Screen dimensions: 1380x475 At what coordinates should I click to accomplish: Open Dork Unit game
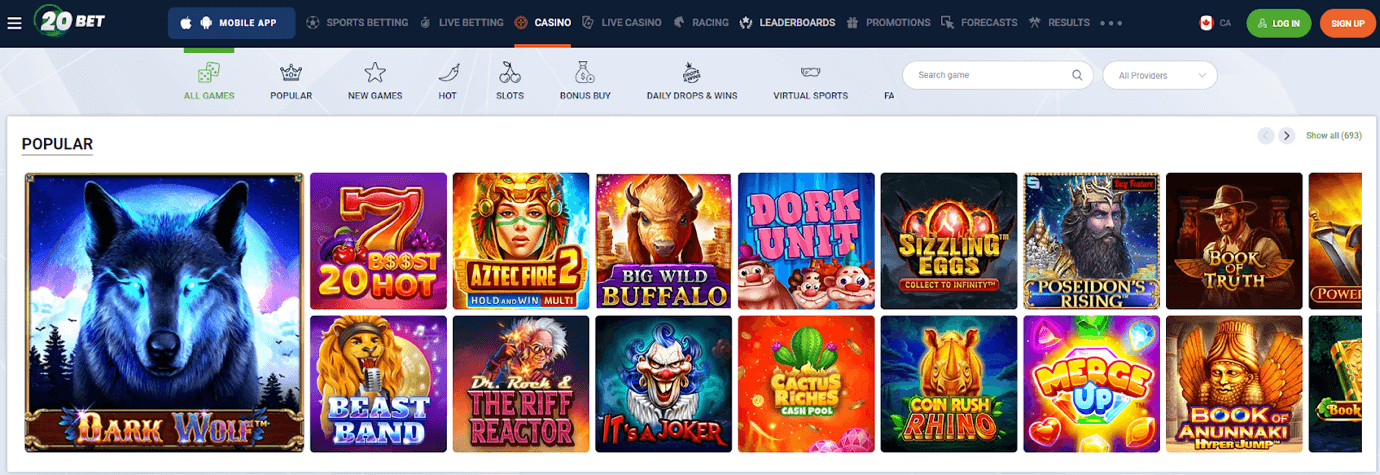(806, 241)
